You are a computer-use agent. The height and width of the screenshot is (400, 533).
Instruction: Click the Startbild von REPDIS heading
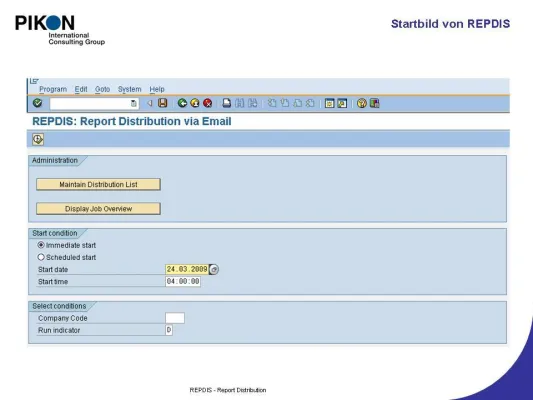click(450, 24)
